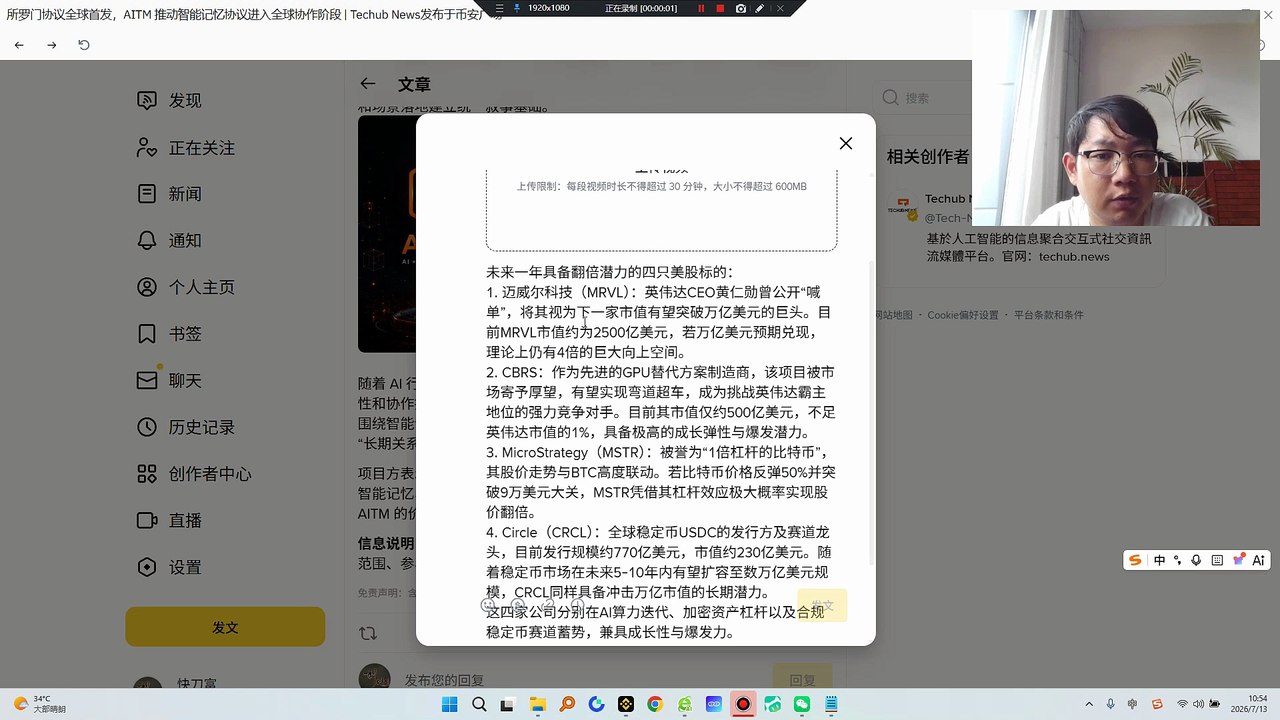Screen dimensions: 1280x720
Task: Click the yellow 发文 button in sidebar
Action: [225, 627]
